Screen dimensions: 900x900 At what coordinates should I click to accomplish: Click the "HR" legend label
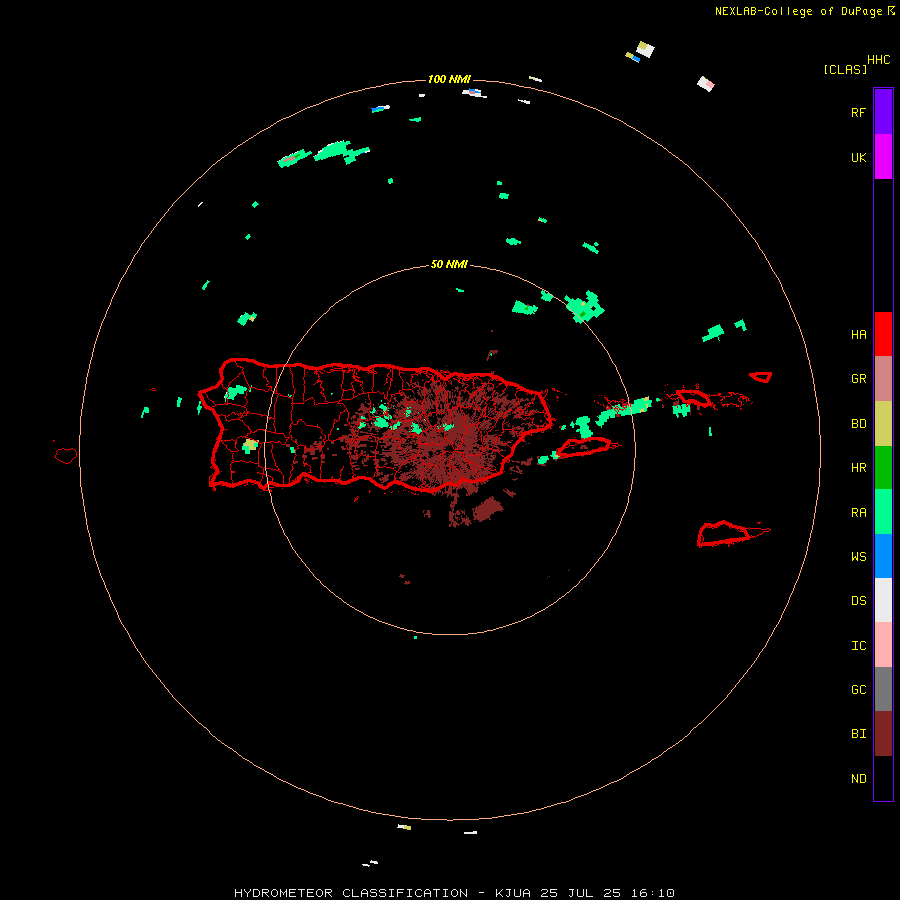coord(858,468)
